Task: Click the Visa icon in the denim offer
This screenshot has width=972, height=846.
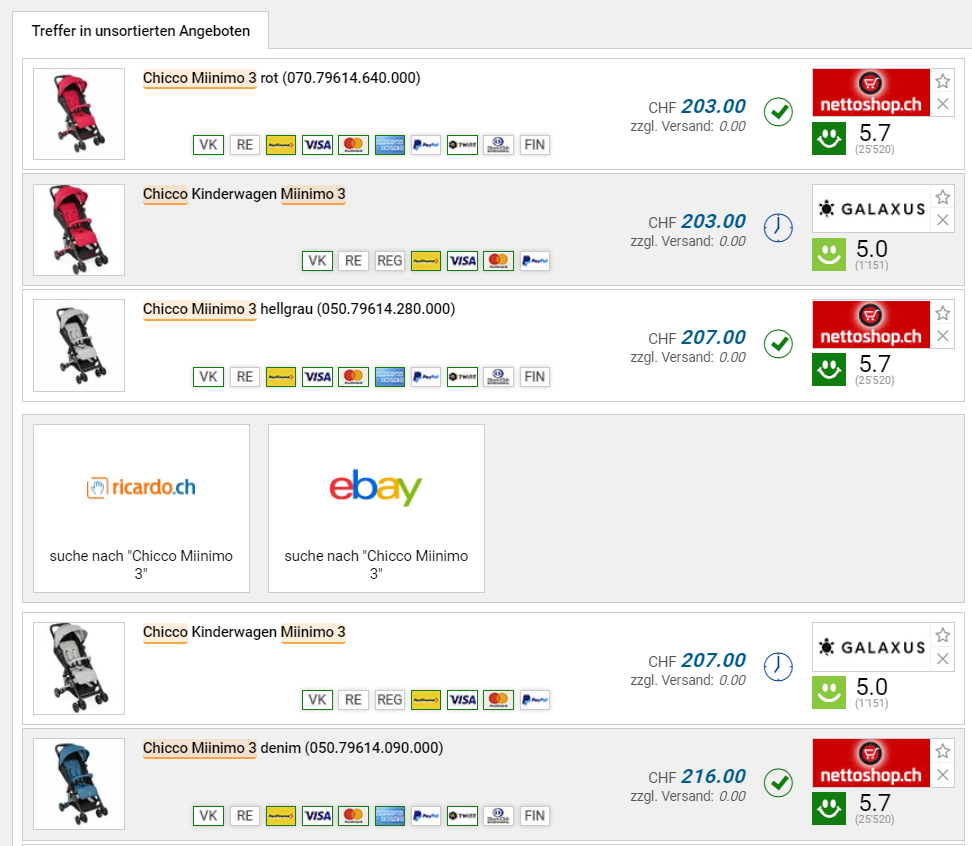Action: pos(317,815)
